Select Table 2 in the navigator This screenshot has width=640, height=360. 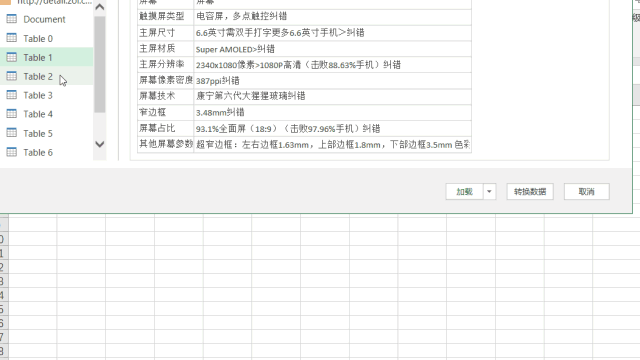coord(38,76)
